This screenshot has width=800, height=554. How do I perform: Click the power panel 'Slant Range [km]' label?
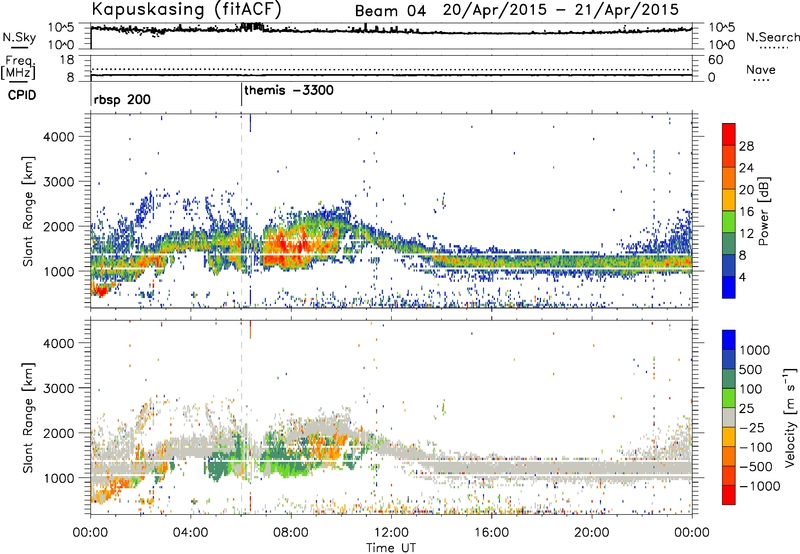point(29,211)
